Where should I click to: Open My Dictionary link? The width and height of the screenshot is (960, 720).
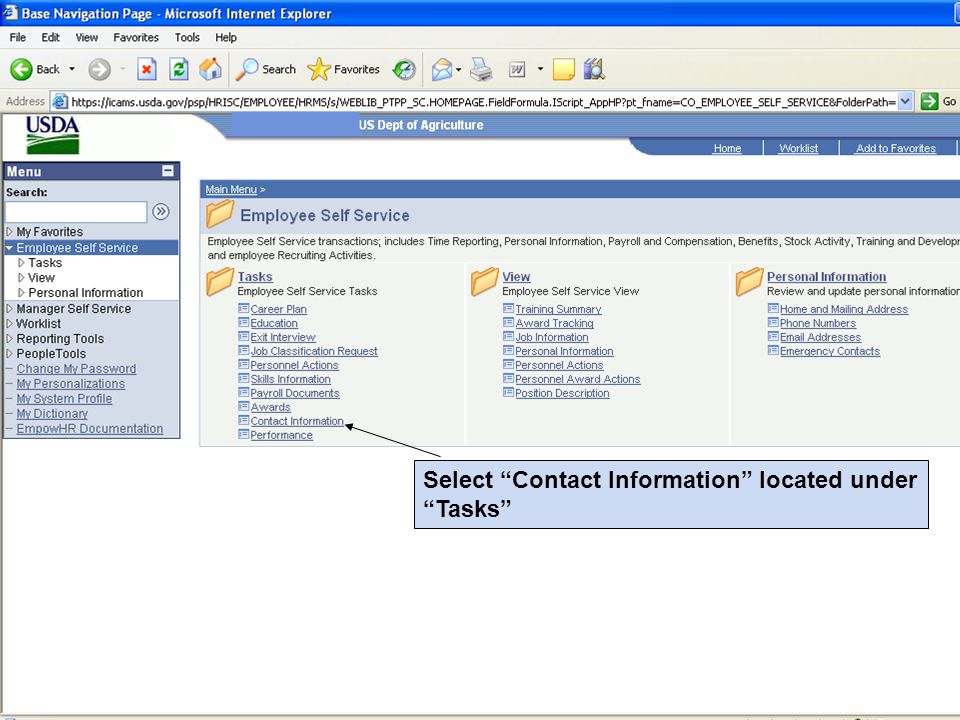click(x=52, y=414)
